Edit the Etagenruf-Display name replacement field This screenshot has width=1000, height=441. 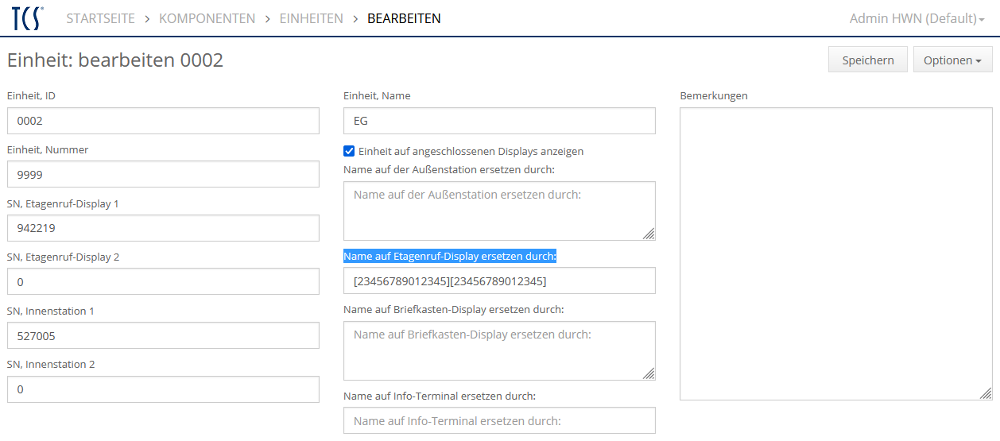click(x=499, y=281)
